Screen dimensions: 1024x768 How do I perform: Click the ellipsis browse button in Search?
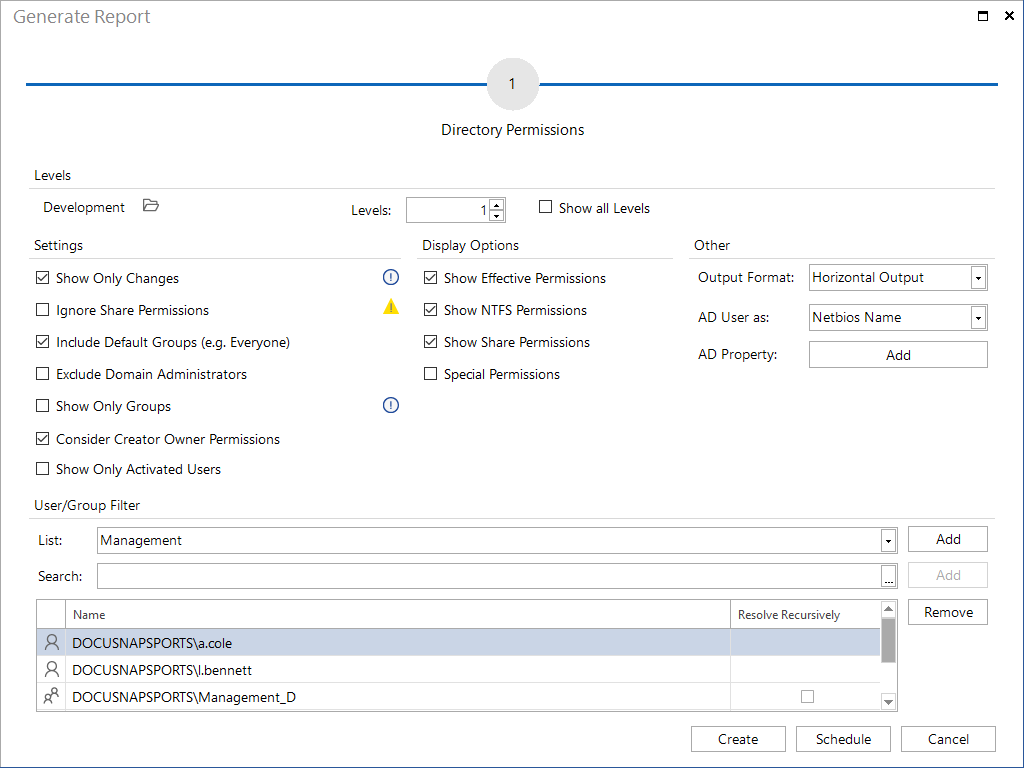[889, 577]
